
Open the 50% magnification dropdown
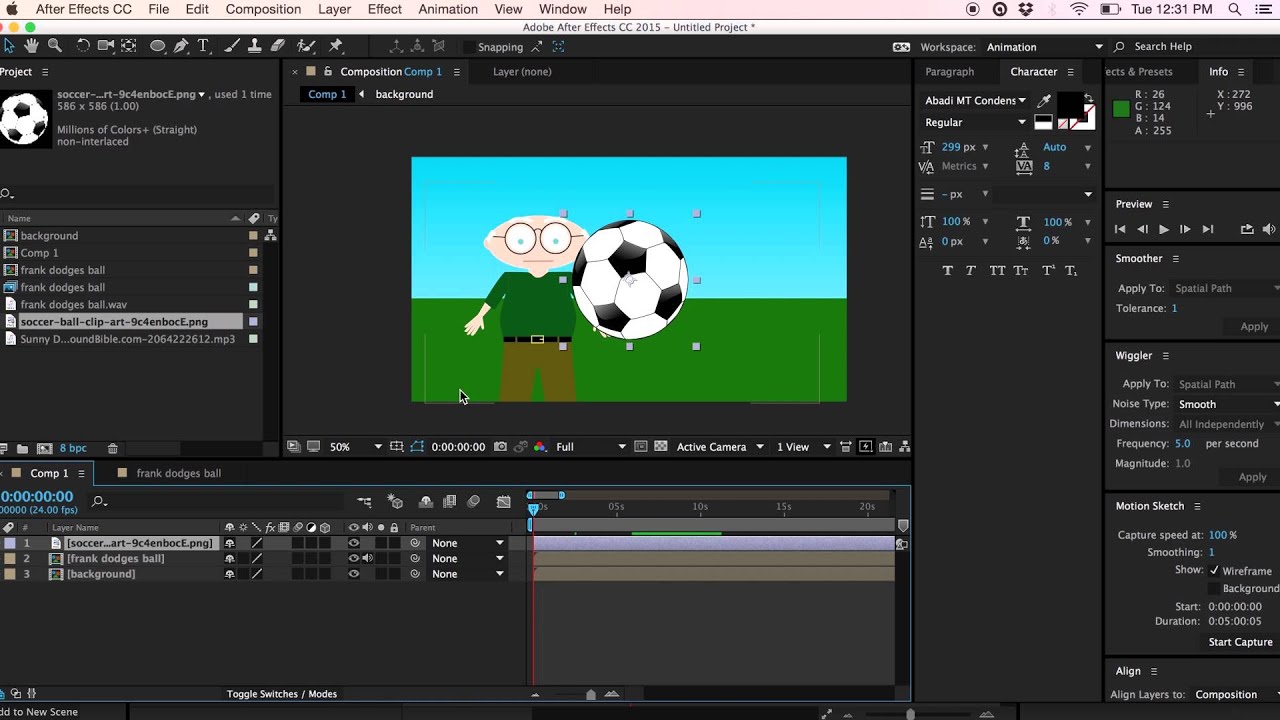(356, 447)
